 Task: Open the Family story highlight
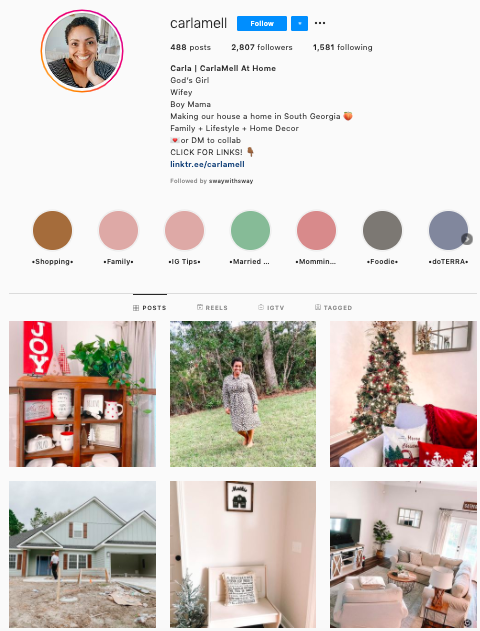[x=118, y=231]
